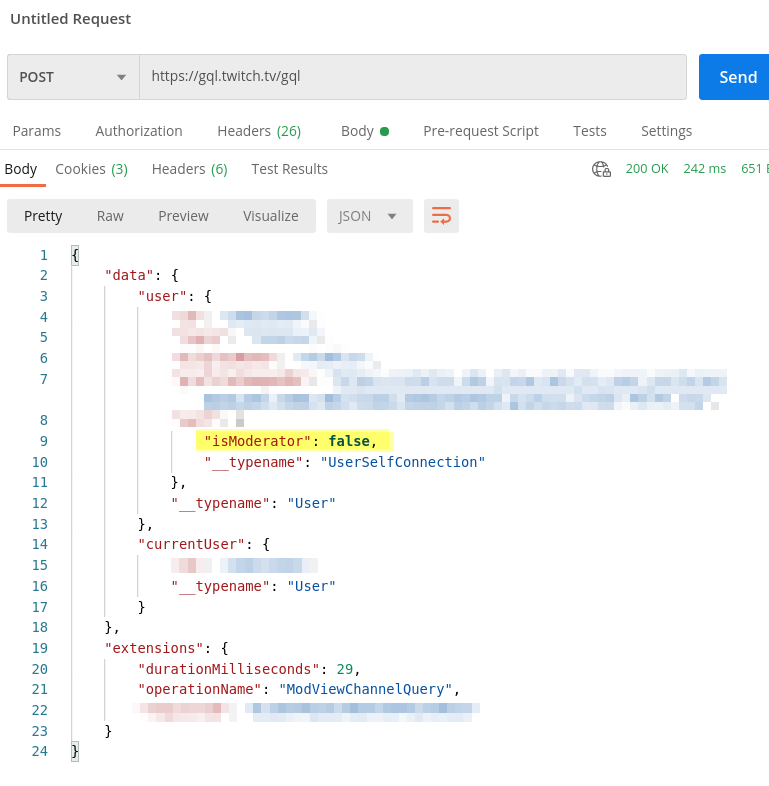Click the request URL field
769x786 pixels.
413,77
